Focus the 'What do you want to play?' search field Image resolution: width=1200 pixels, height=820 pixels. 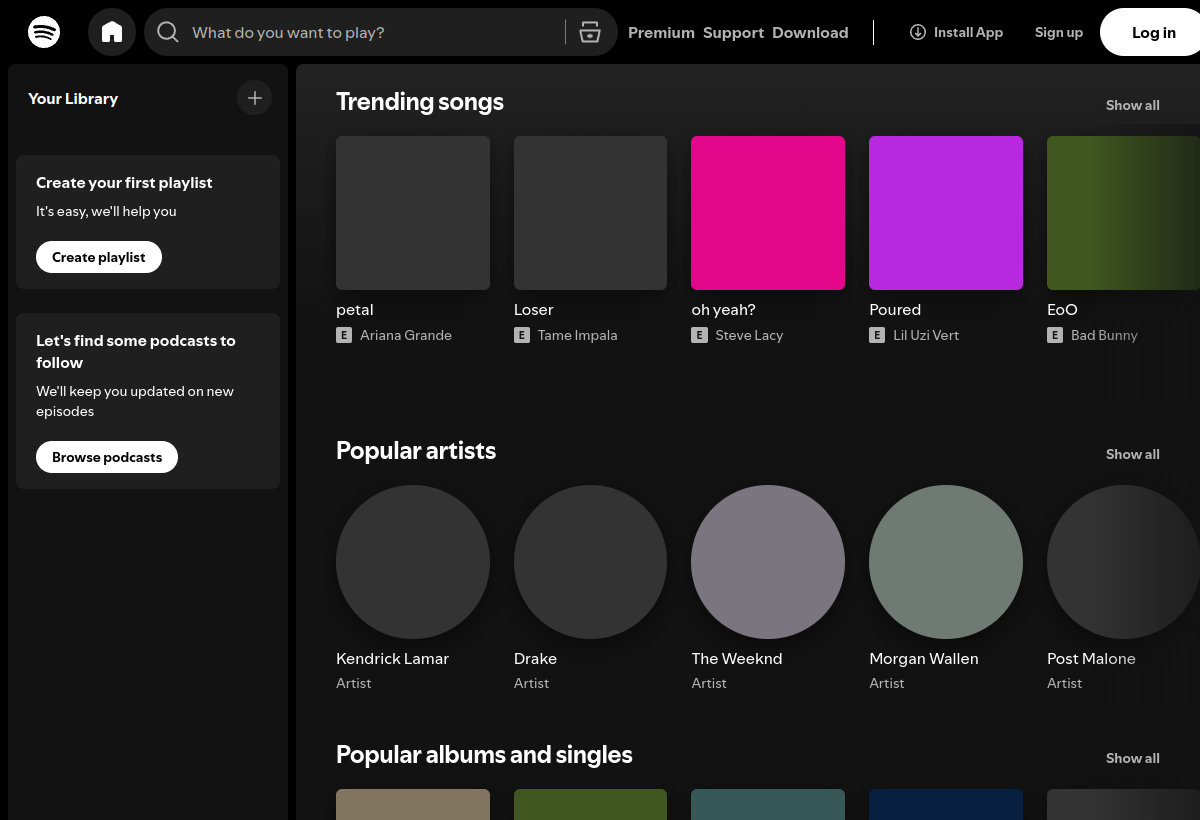[380, 32]
